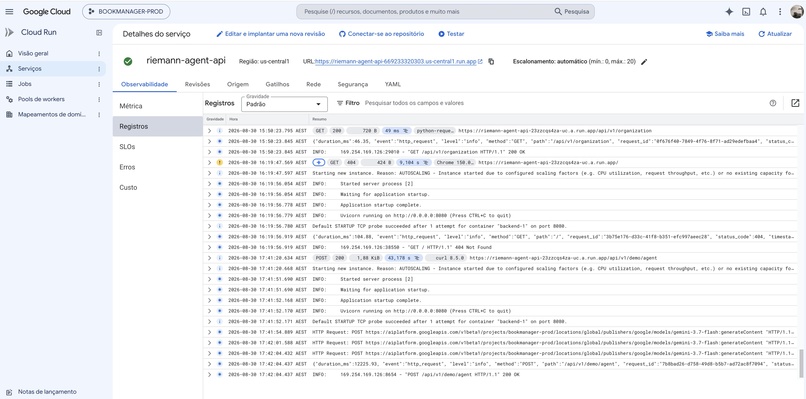
Task: Expand the GET 404 Chrome log row
Action: point(209,162)
